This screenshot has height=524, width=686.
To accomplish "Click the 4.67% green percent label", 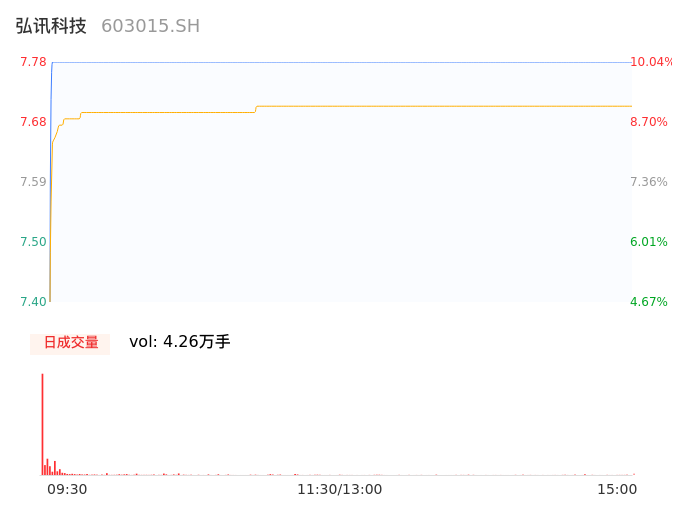I will (648, 302).
